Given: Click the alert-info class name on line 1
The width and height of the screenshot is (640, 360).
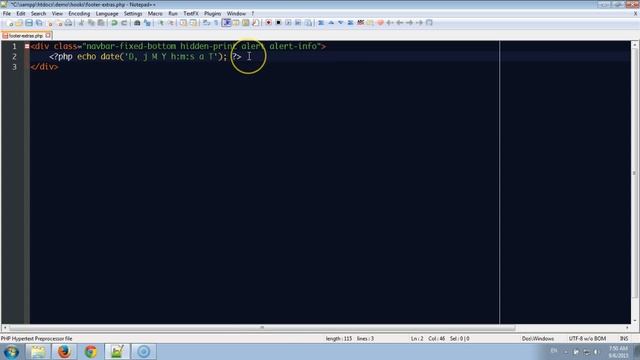Looking at the screenshot, I should 293,46.
